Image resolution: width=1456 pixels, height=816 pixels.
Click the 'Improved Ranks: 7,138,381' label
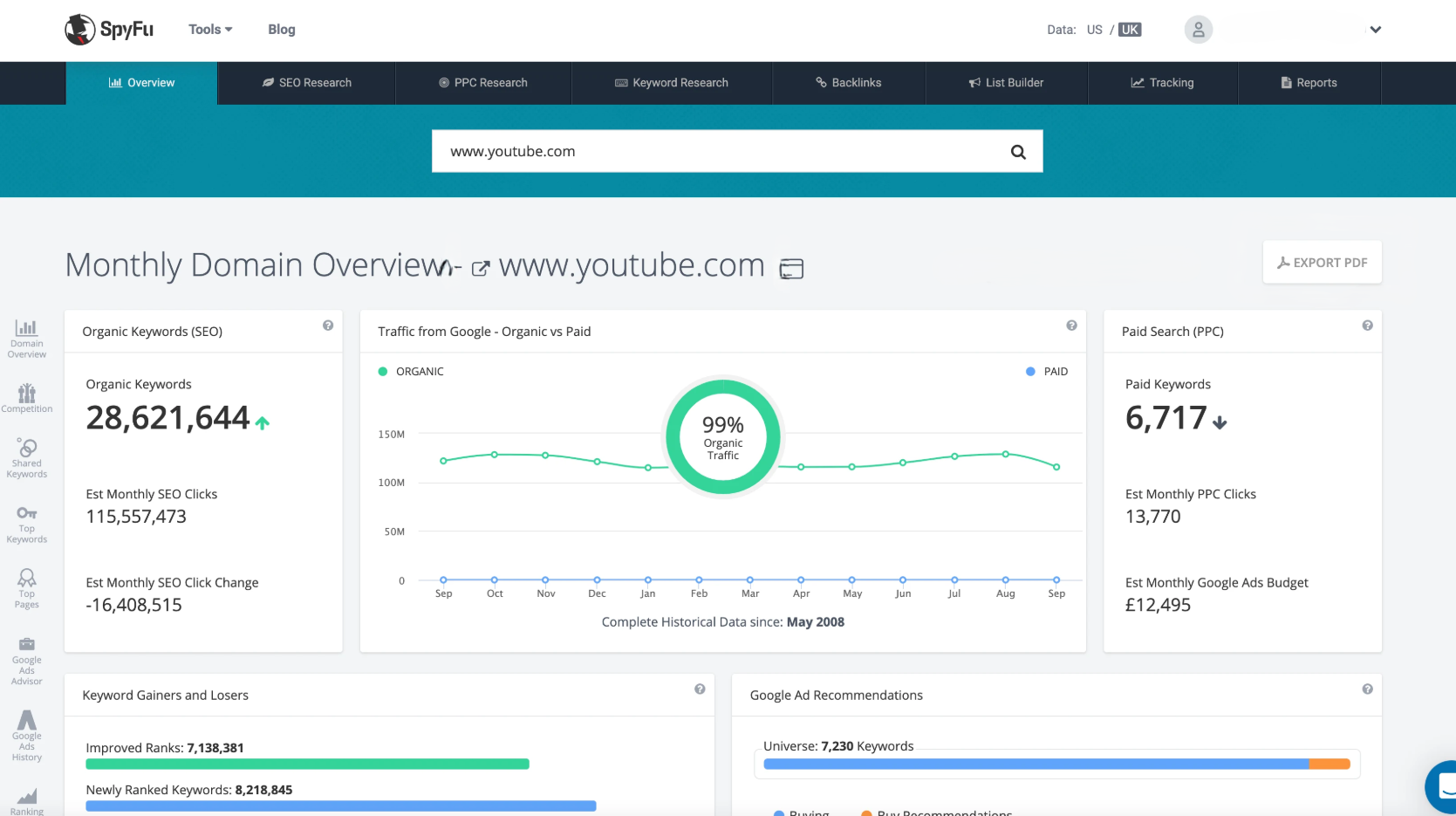(x=165, y=748)
